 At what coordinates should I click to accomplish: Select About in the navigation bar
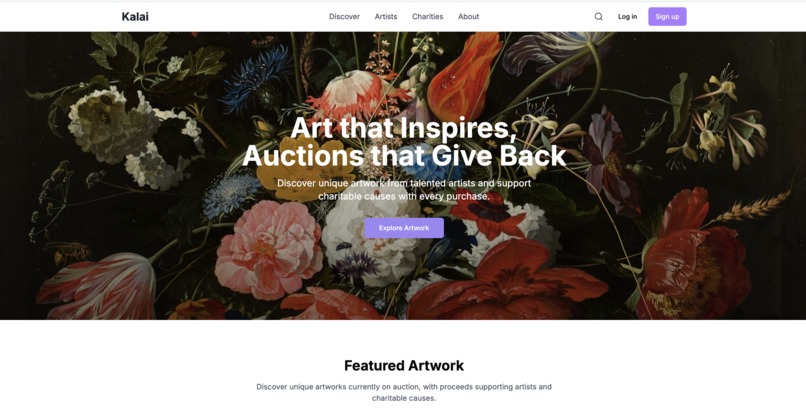pos(468,16)
